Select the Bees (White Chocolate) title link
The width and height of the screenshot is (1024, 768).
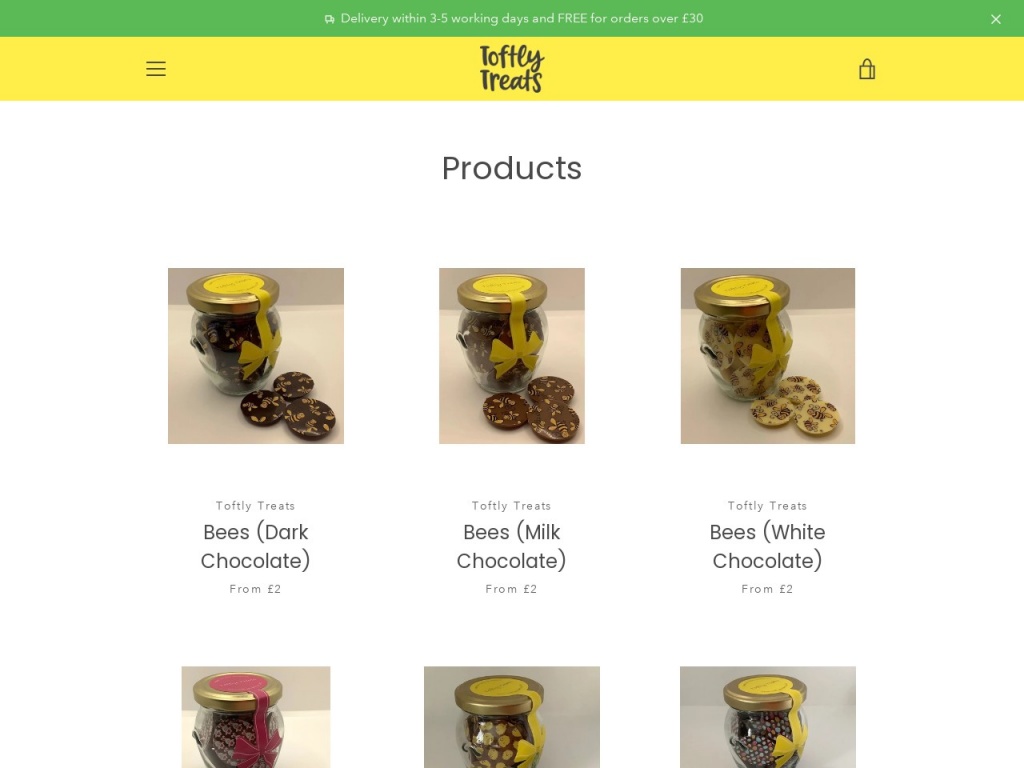(767, 546)
